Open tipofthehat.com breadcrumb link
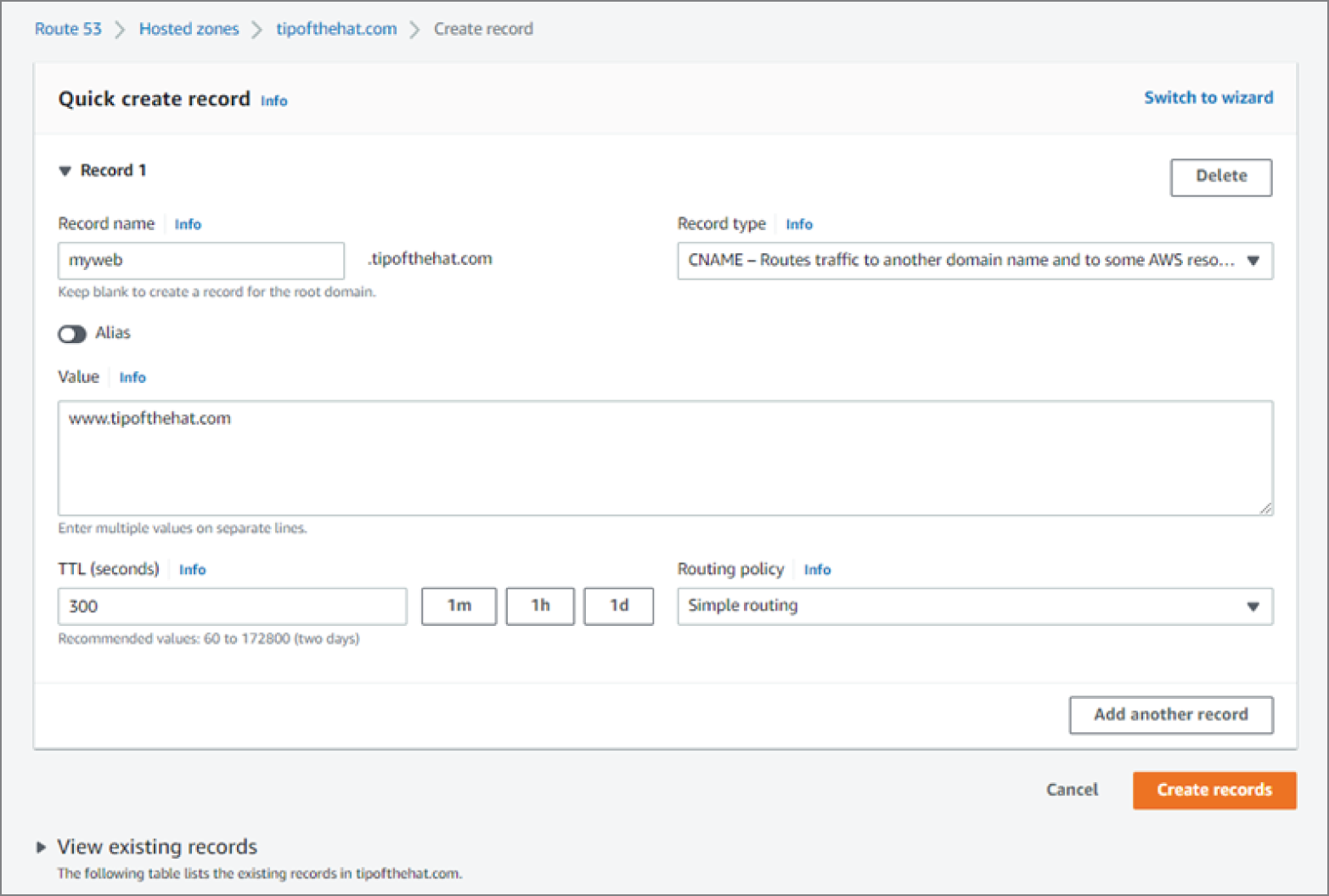The image size is (1329, 896). tap(336, 29)
